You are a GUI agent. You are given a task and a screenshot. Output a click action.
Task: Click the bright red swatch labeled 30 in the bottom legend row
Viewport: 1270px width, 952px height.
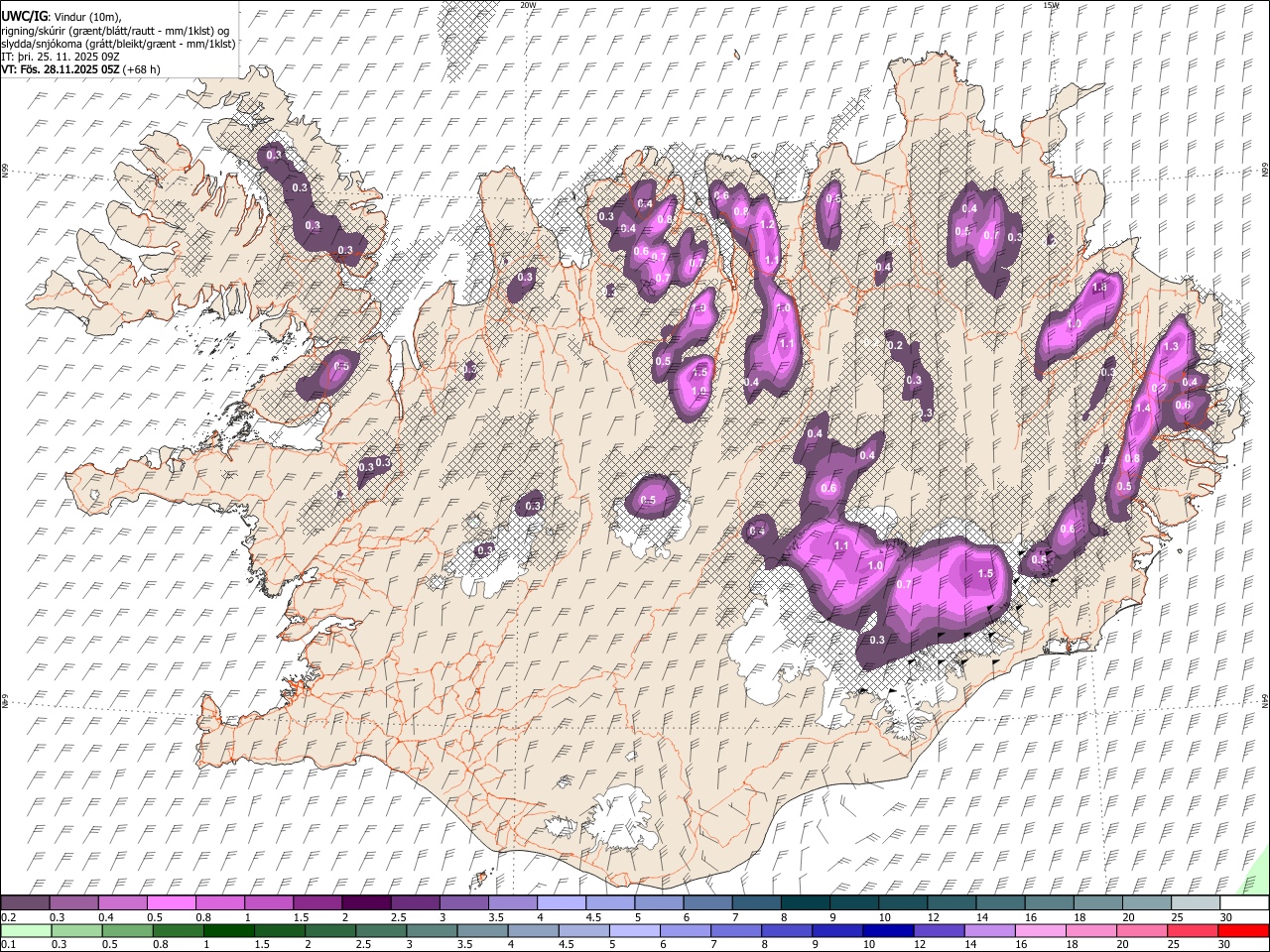pyautogui.click(x=1243, y=931)
